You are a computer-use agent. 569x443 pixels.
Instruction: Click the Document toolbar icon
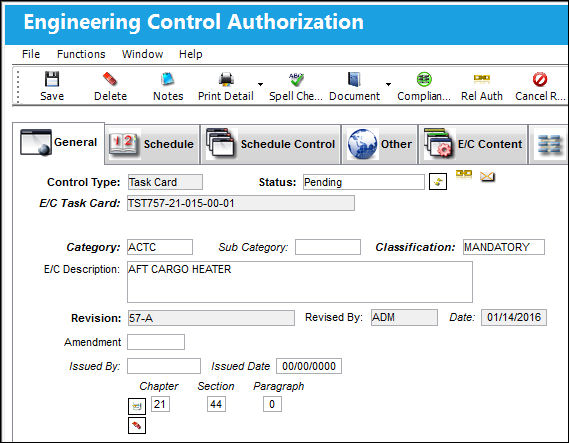click(x=354, y=79)
